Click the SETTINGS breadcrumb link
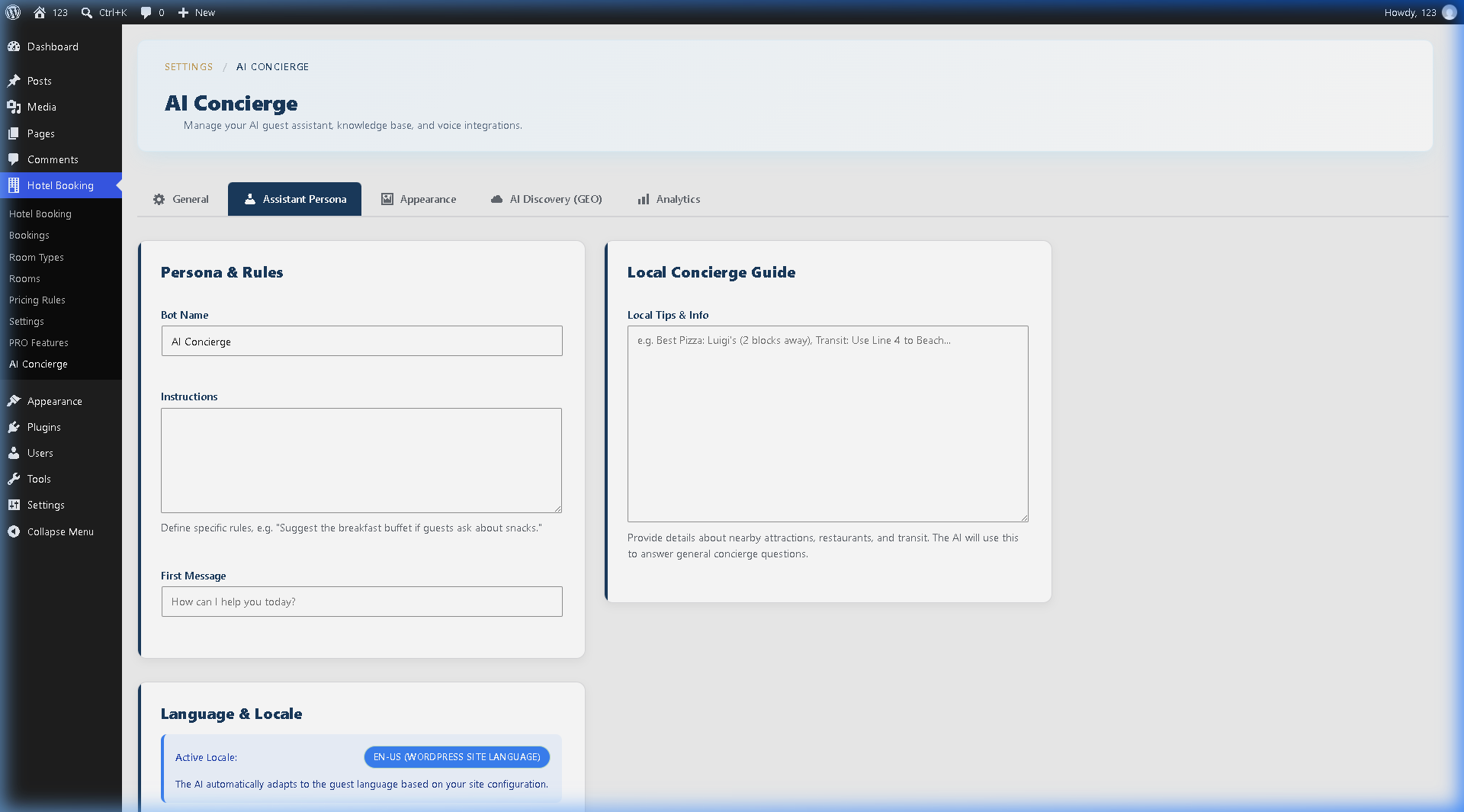The height and width of the screenshot is (812, 1464). pos(189,67)
